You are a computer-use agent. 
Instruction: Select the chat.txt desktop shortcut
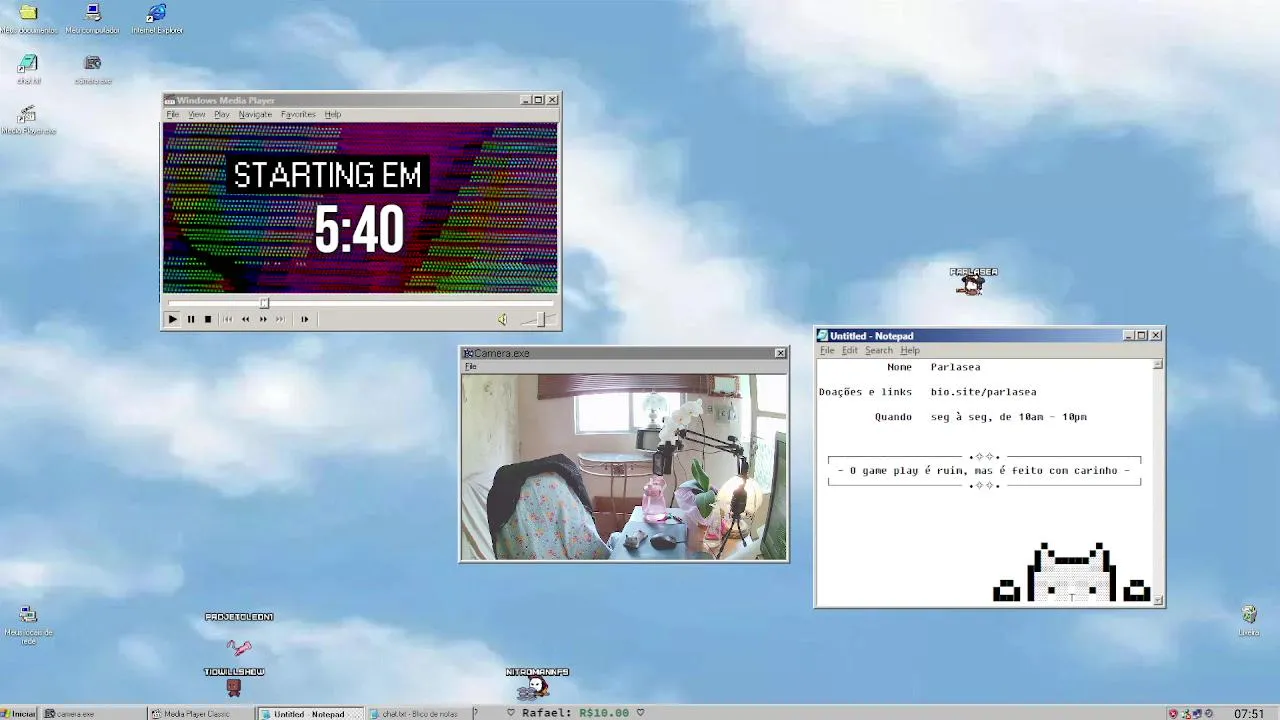[x=28, y=69]
